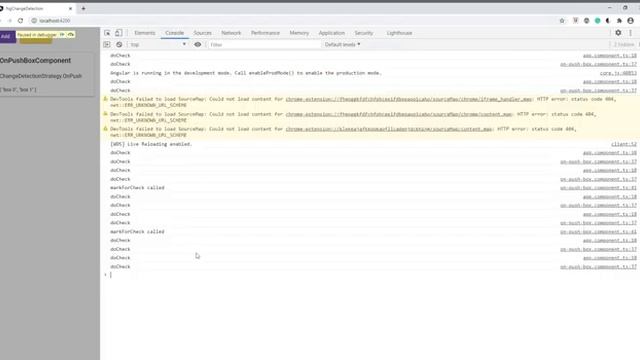Image resolution: width=640 pixels, height=360 pixels.
Task: Open new browser tab with plus
Action: [x=83, y=8]
